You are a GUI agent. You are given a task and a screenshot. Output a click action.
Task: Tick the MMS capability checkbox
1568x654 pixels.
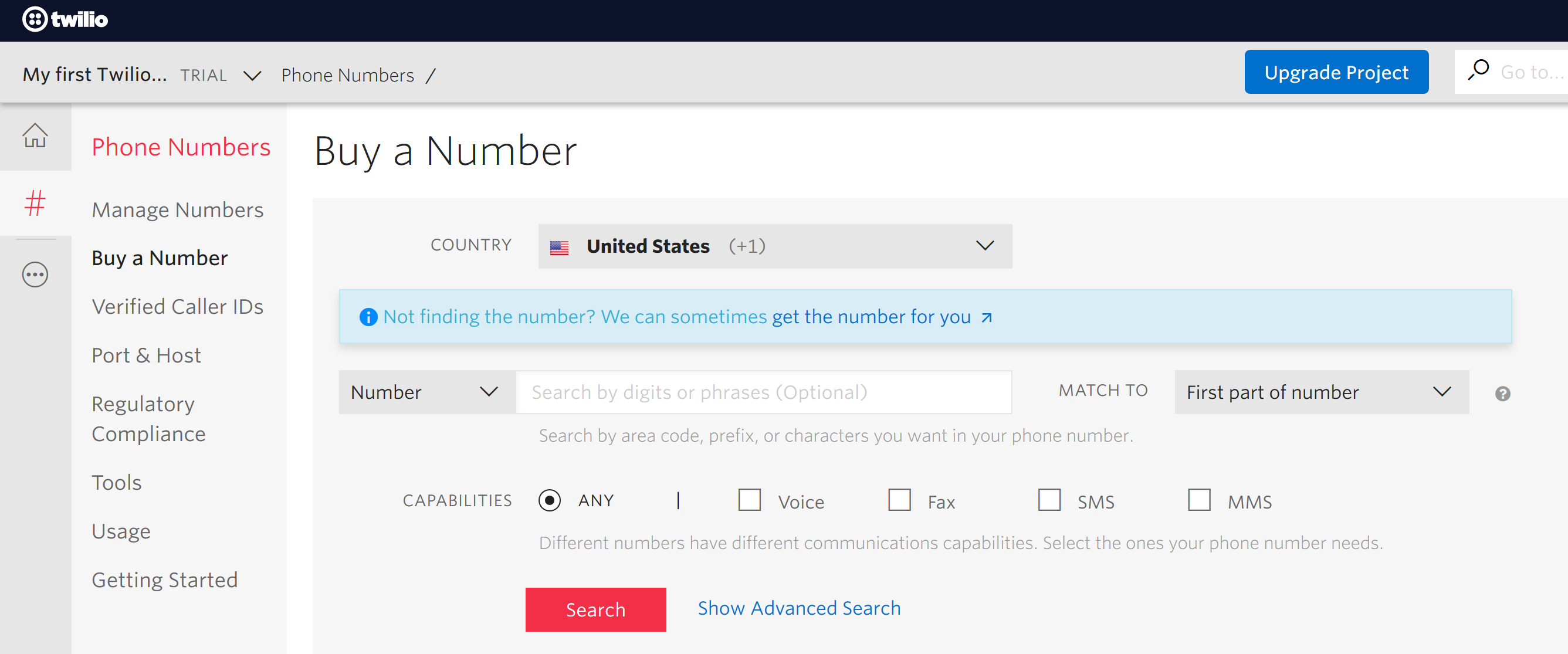pos(1198,500)
